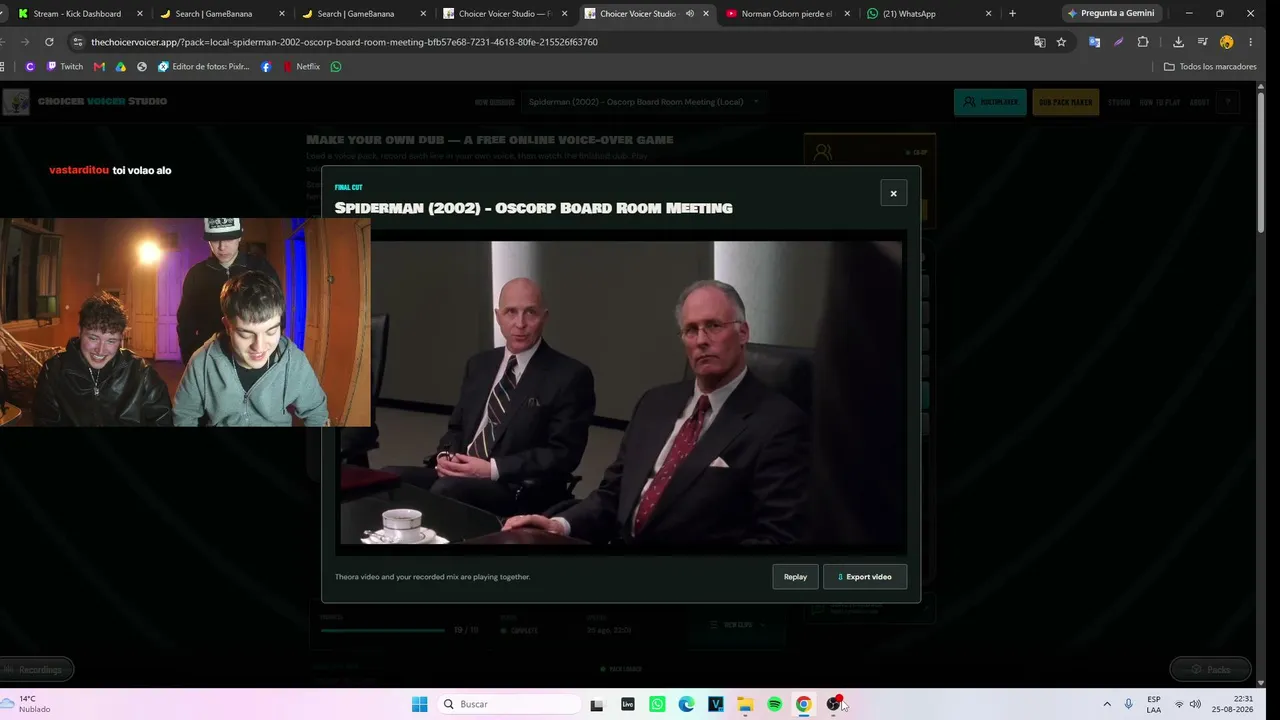Open OBS Studio from the taskbar
Screen dimensions: 1280x720
[833, 704]
